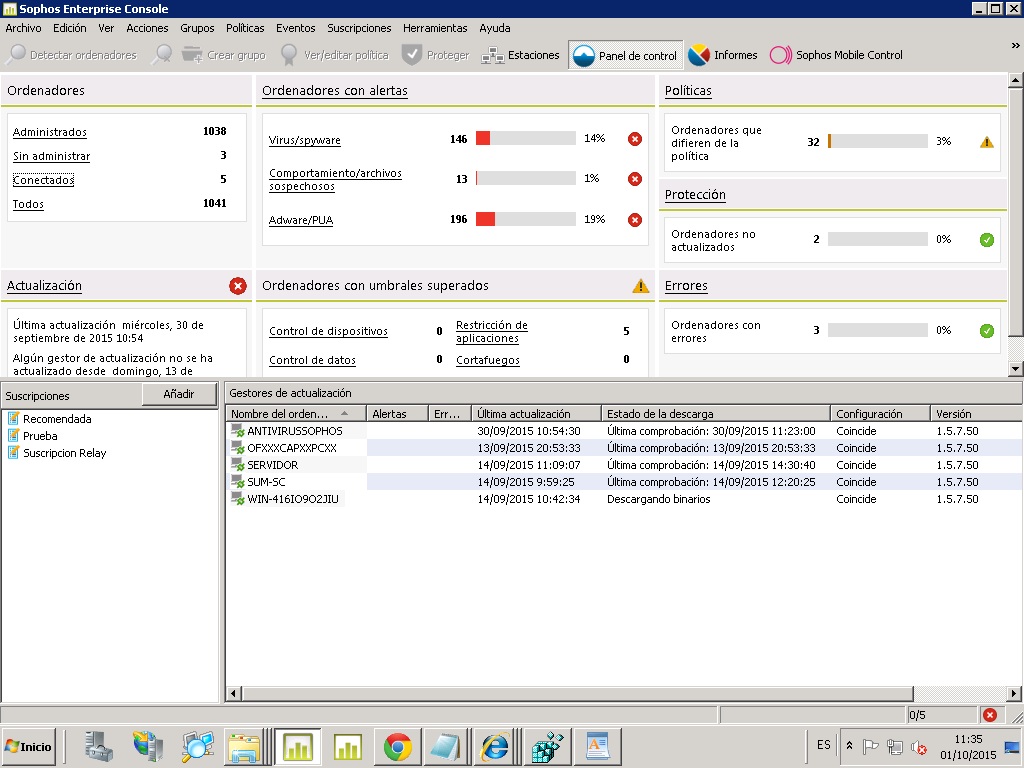Click the dashboard scroll down arrow
This screenshot has width=1024, height=768.
[1015, 369]
